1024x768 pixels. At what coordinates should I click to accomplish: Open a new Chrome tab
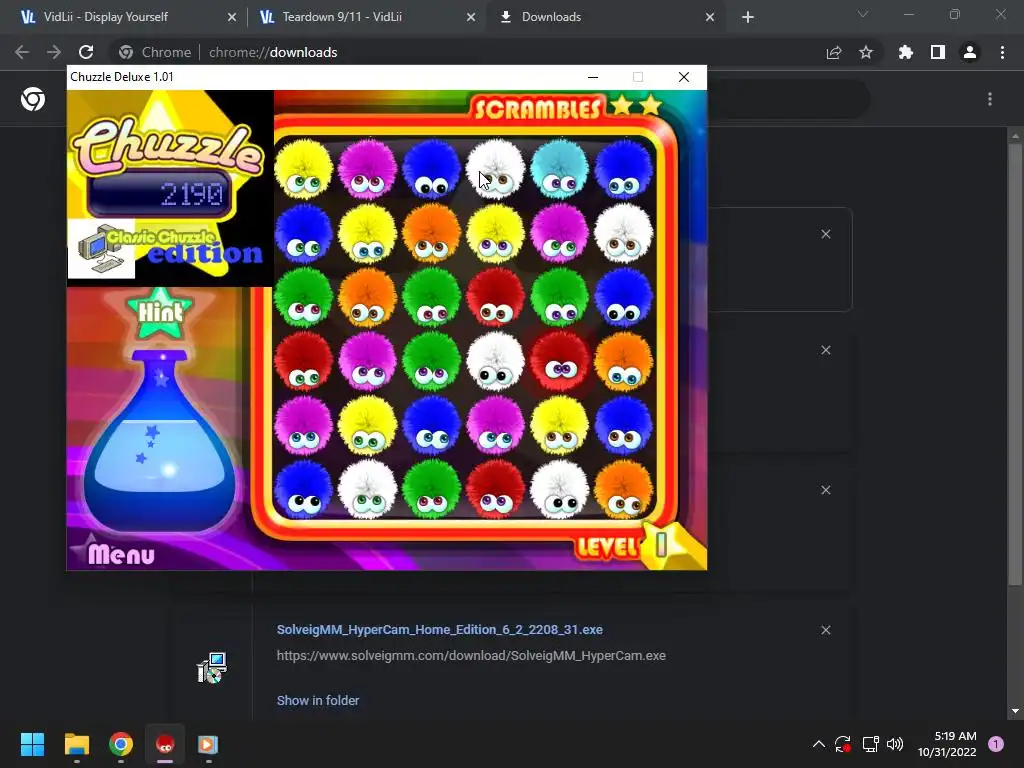748,17
